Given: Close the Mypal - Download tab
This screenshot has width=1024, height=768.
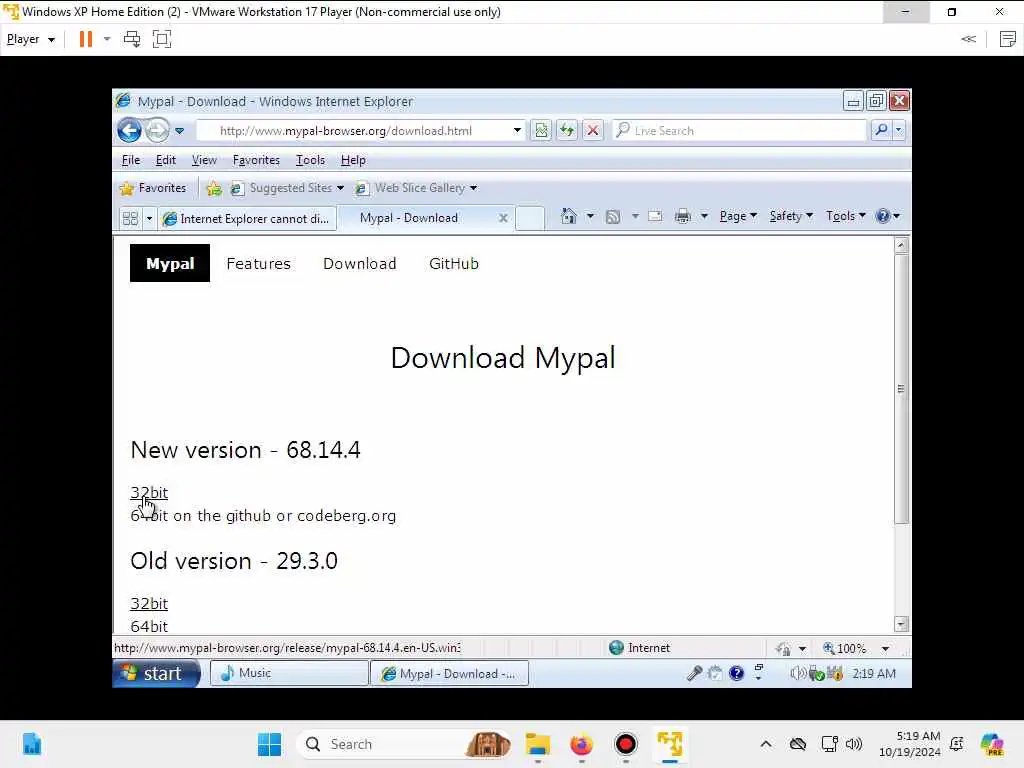Looking at the screenshot, I should pyautogui.click(x=503, y=218).
